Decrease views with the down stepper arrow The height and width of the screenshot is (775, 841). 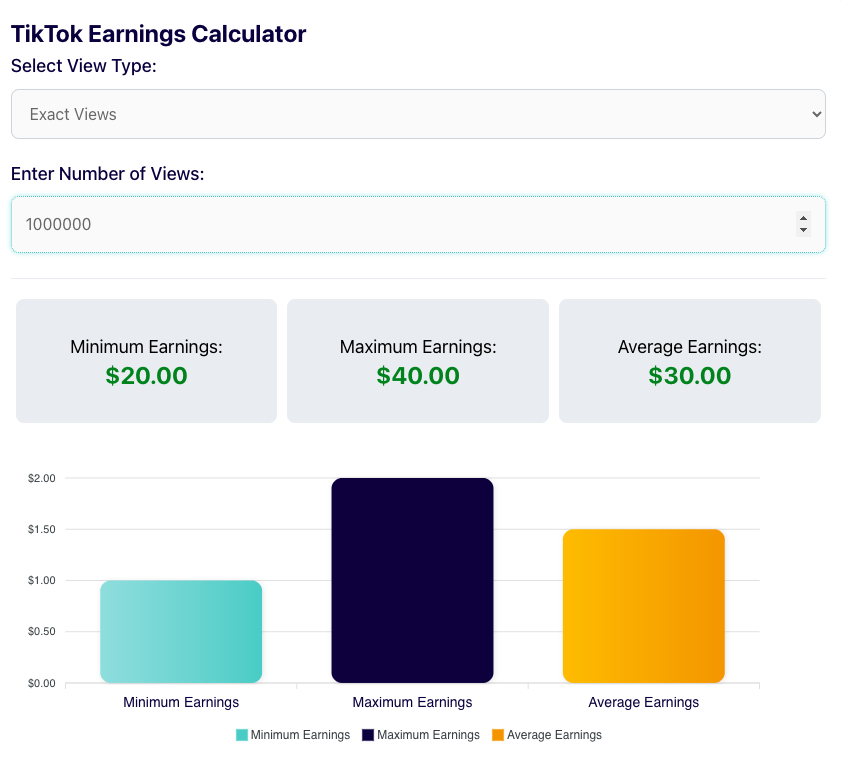click(x=803, y=230)
